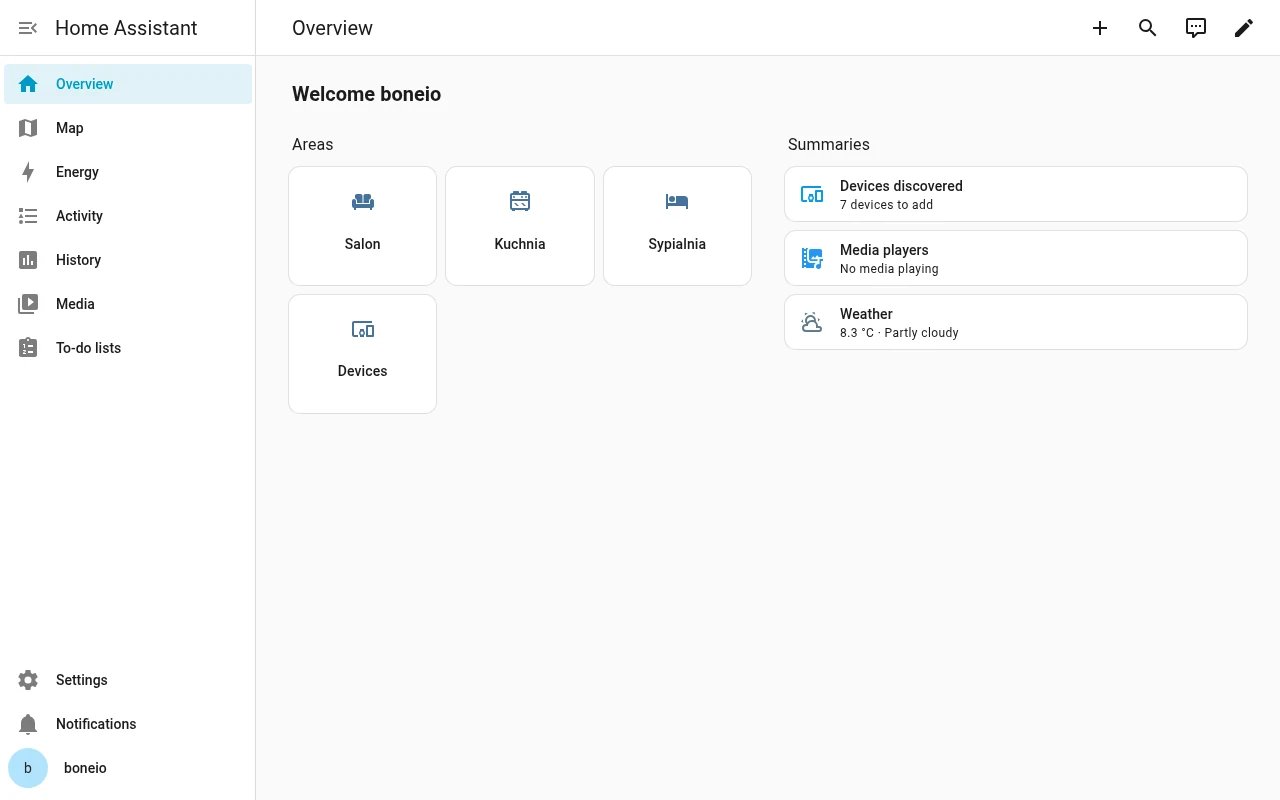
Task: Click the Energy lightning bolt icon
Action: coord(28,172)
